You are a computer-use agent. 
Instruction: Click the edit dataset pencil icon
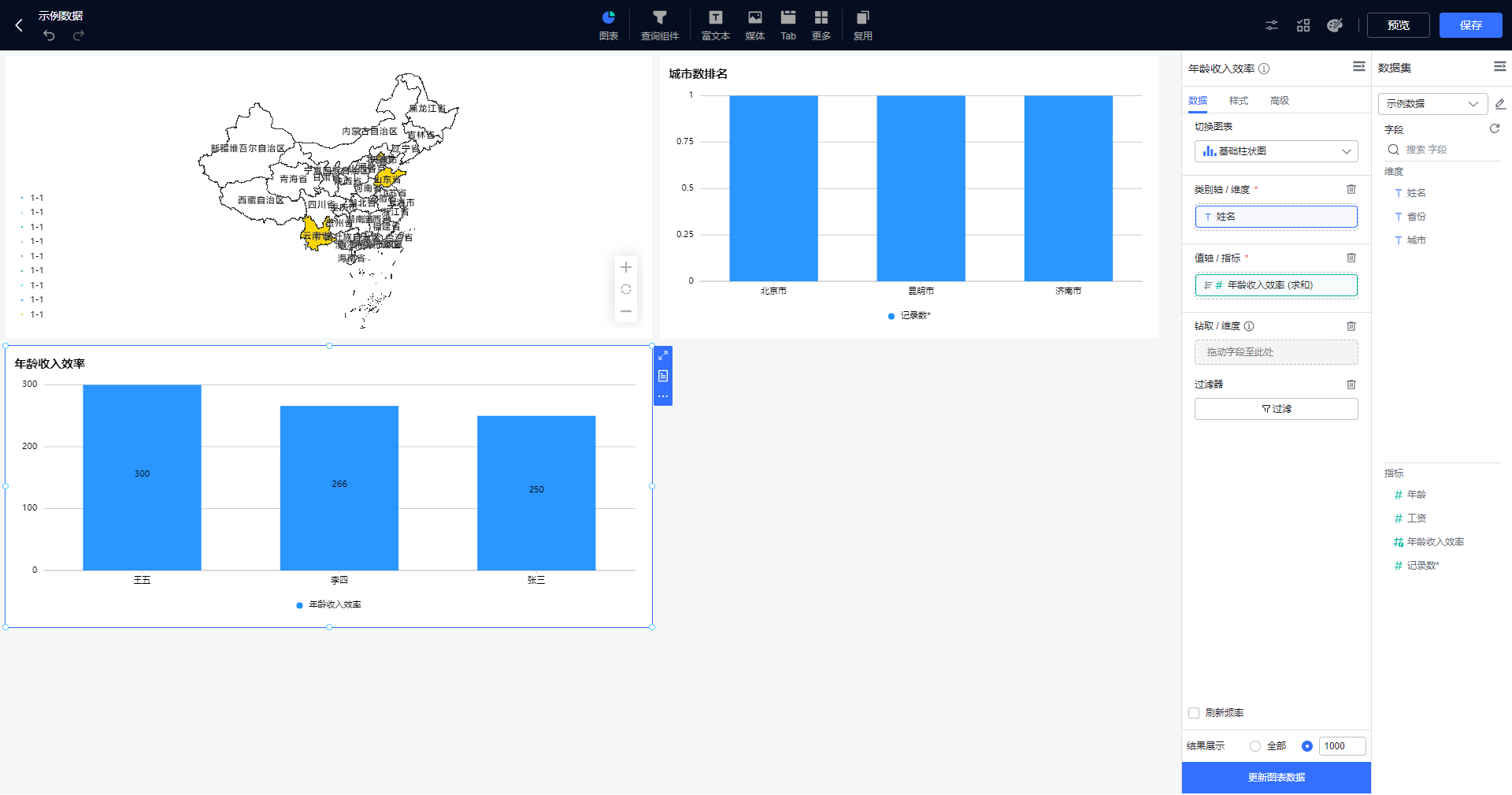[1500, 104]
